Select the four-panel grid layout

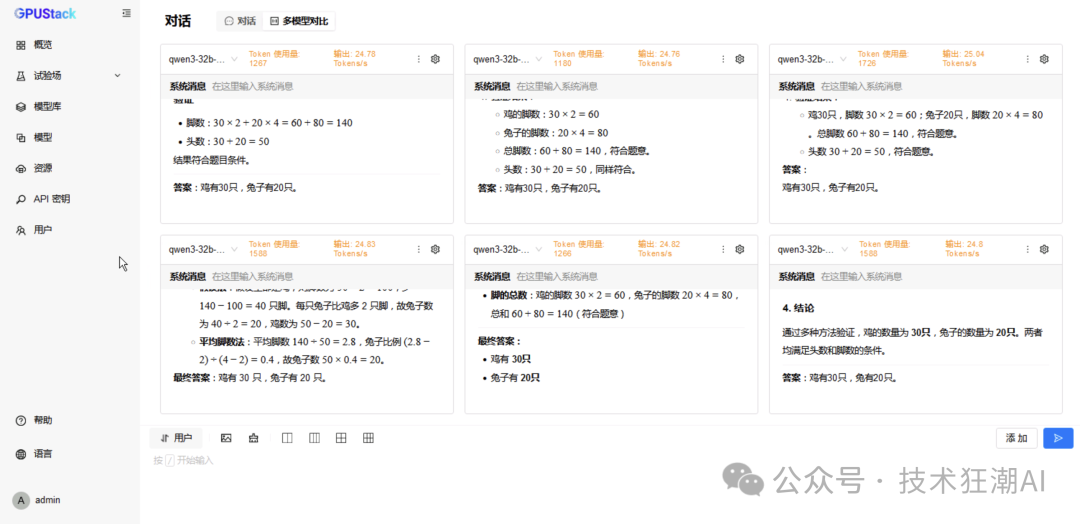click(x=341, y=438)
